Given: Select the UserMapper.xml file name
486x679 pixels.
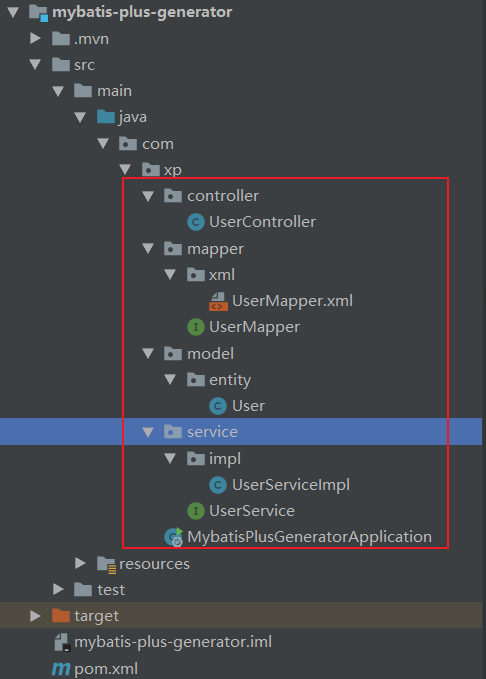Looking at the screenshot, I should 292,301.
